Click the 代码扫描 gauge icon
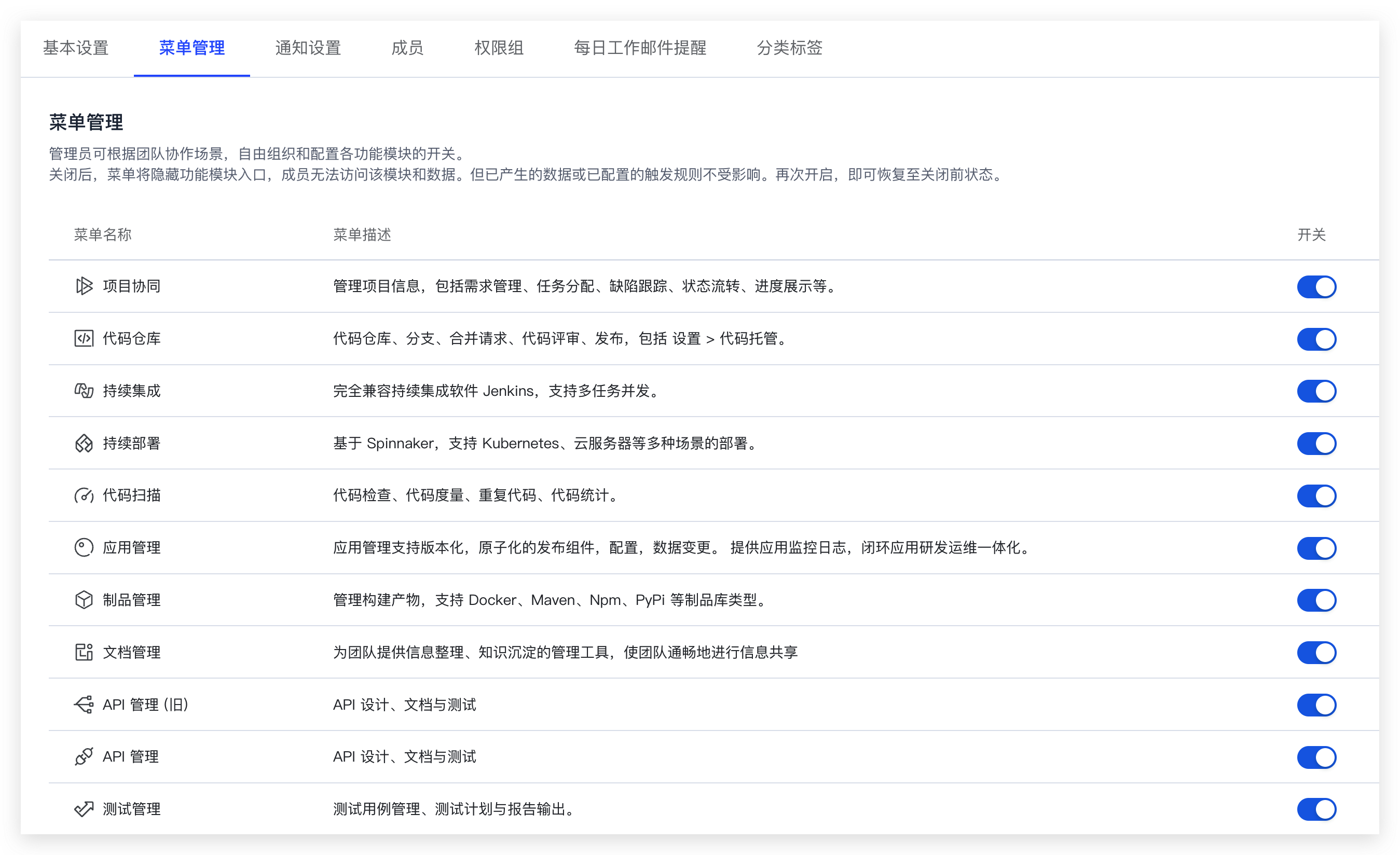Viewport: 1400px width, 855px height. point(84,495)
